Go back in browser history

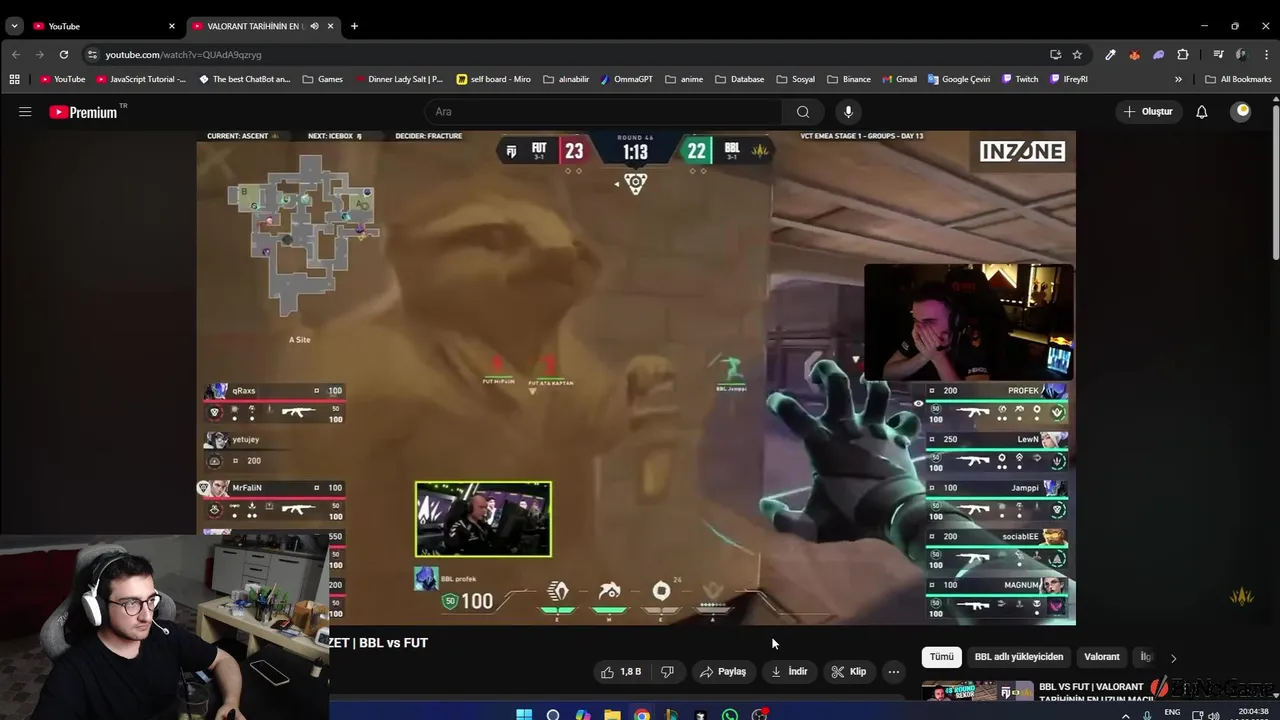[x=16, y=54]
